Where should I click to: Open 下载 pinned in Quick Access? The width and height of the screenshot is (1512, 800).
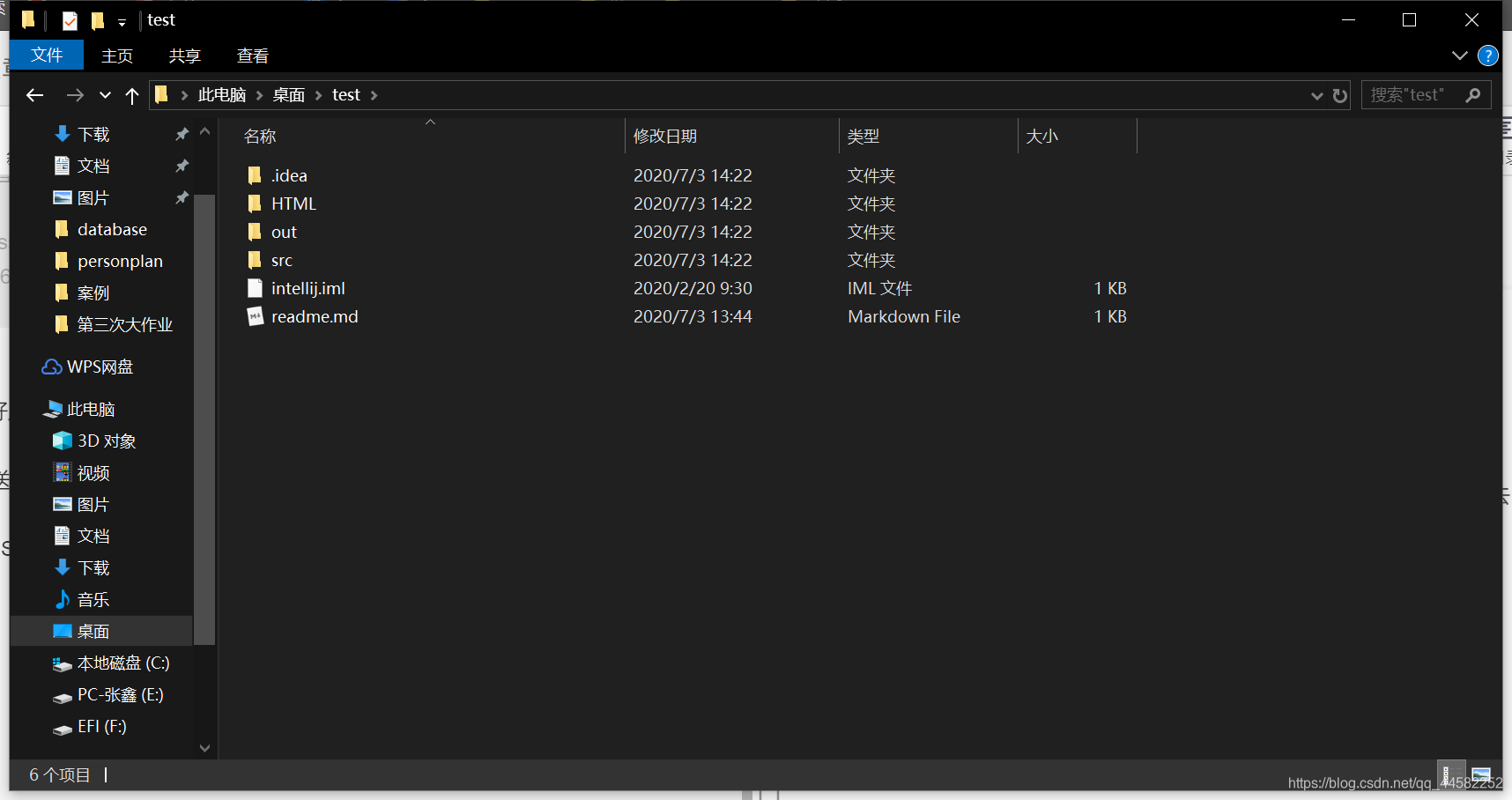[93, 134]
